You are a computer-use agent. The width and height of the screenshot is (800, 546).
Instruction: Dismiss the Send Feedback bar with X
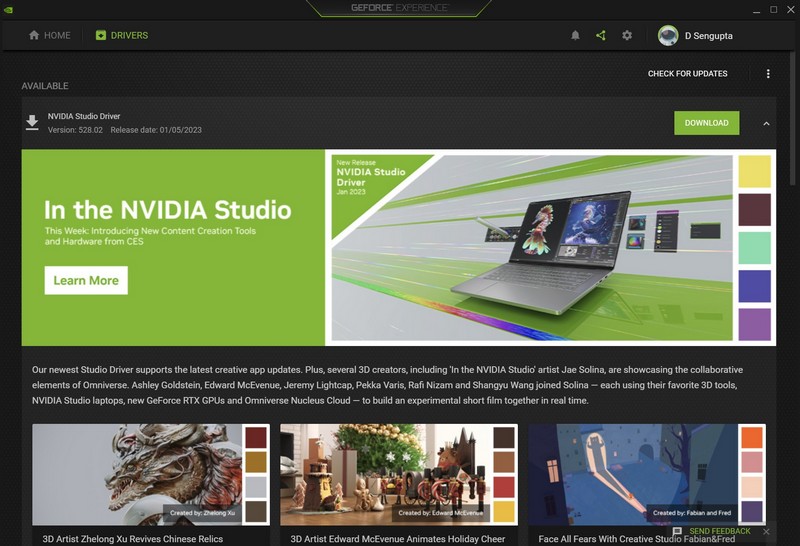click(x=766, y=532)
